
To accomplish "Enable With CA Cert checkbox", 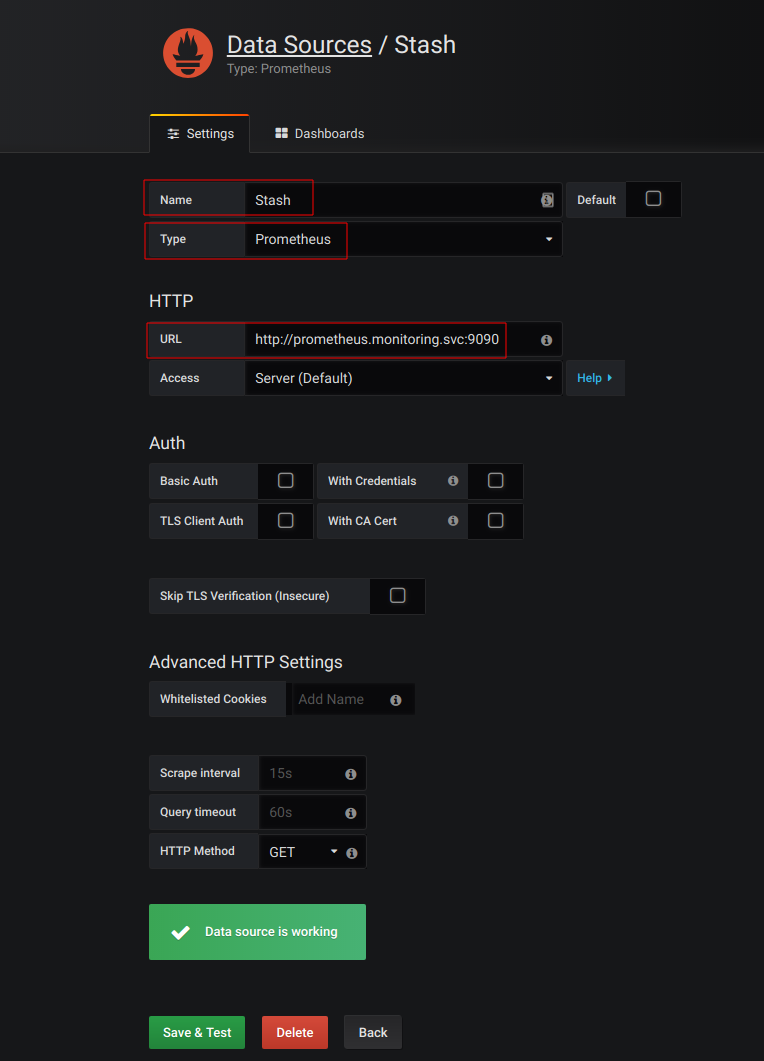I will [495, 520].
